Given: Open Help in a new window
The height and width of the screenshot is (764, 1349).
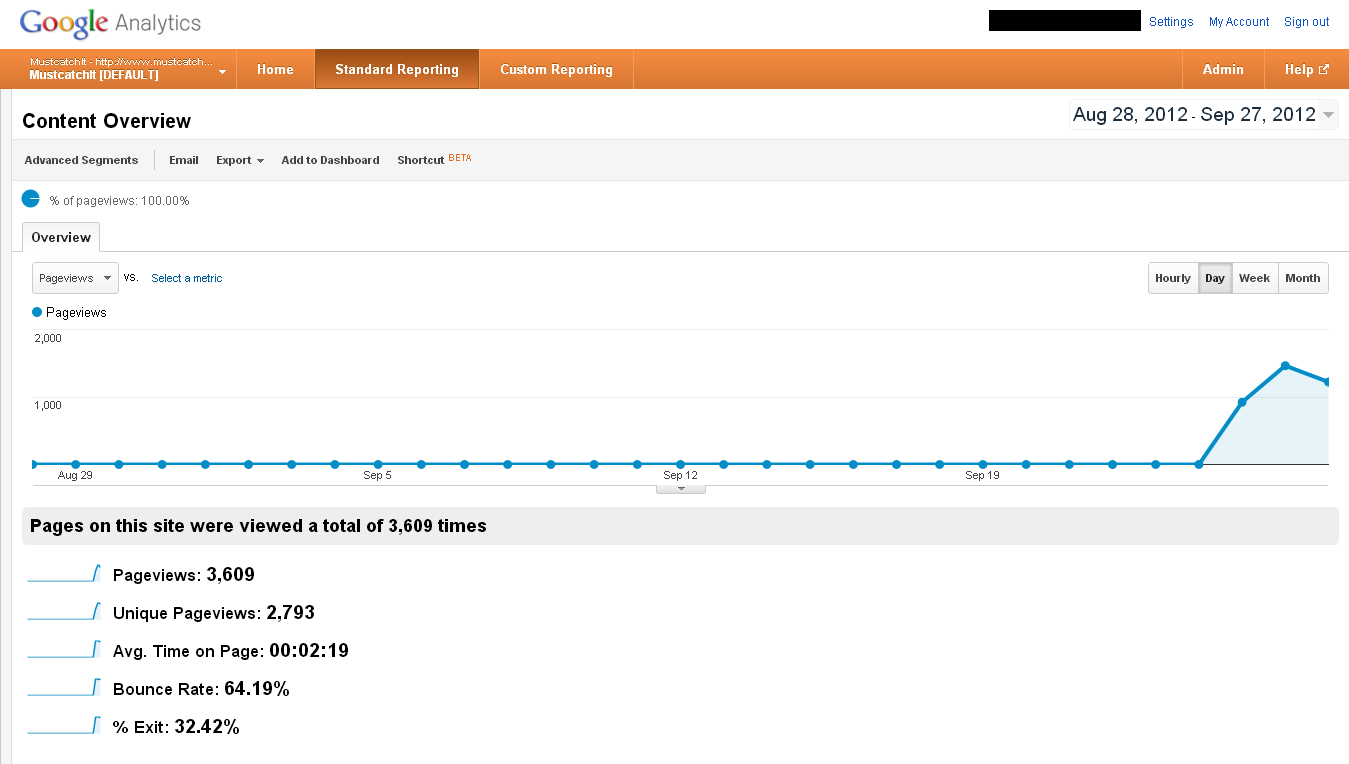Looking at the screenshot, I should click(x=1306, y=69).
